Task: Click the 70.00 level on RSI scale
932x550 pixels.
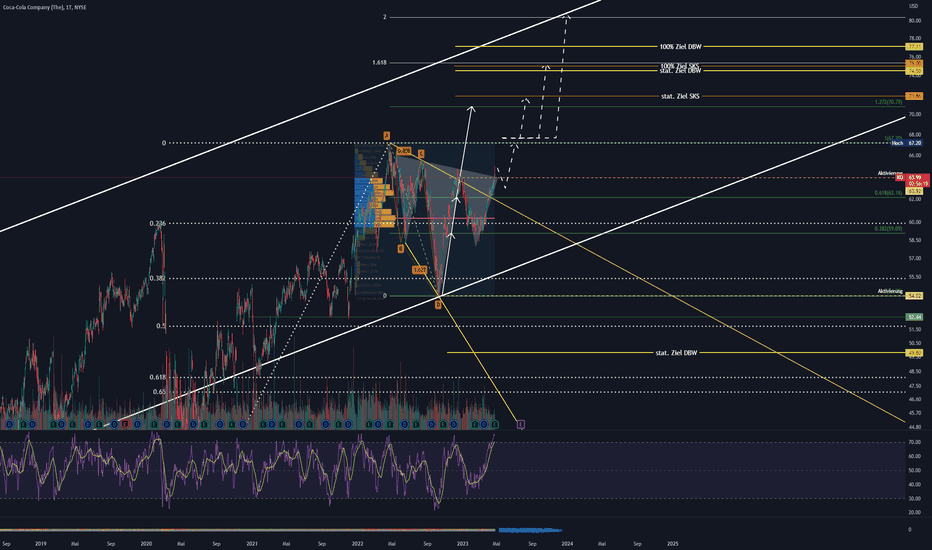Action: tap(915, 442)
